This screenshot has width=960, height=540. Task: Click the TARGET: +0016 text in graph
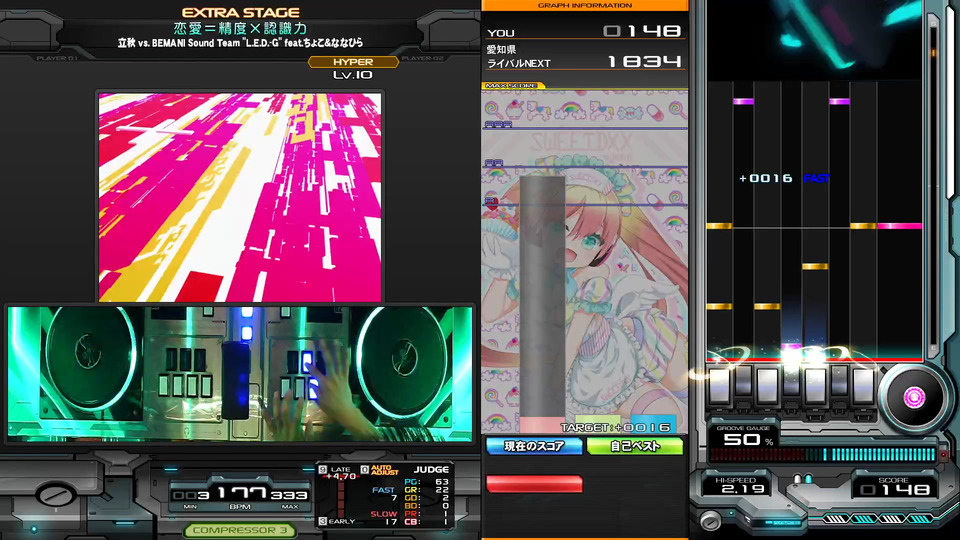[616, 427]
